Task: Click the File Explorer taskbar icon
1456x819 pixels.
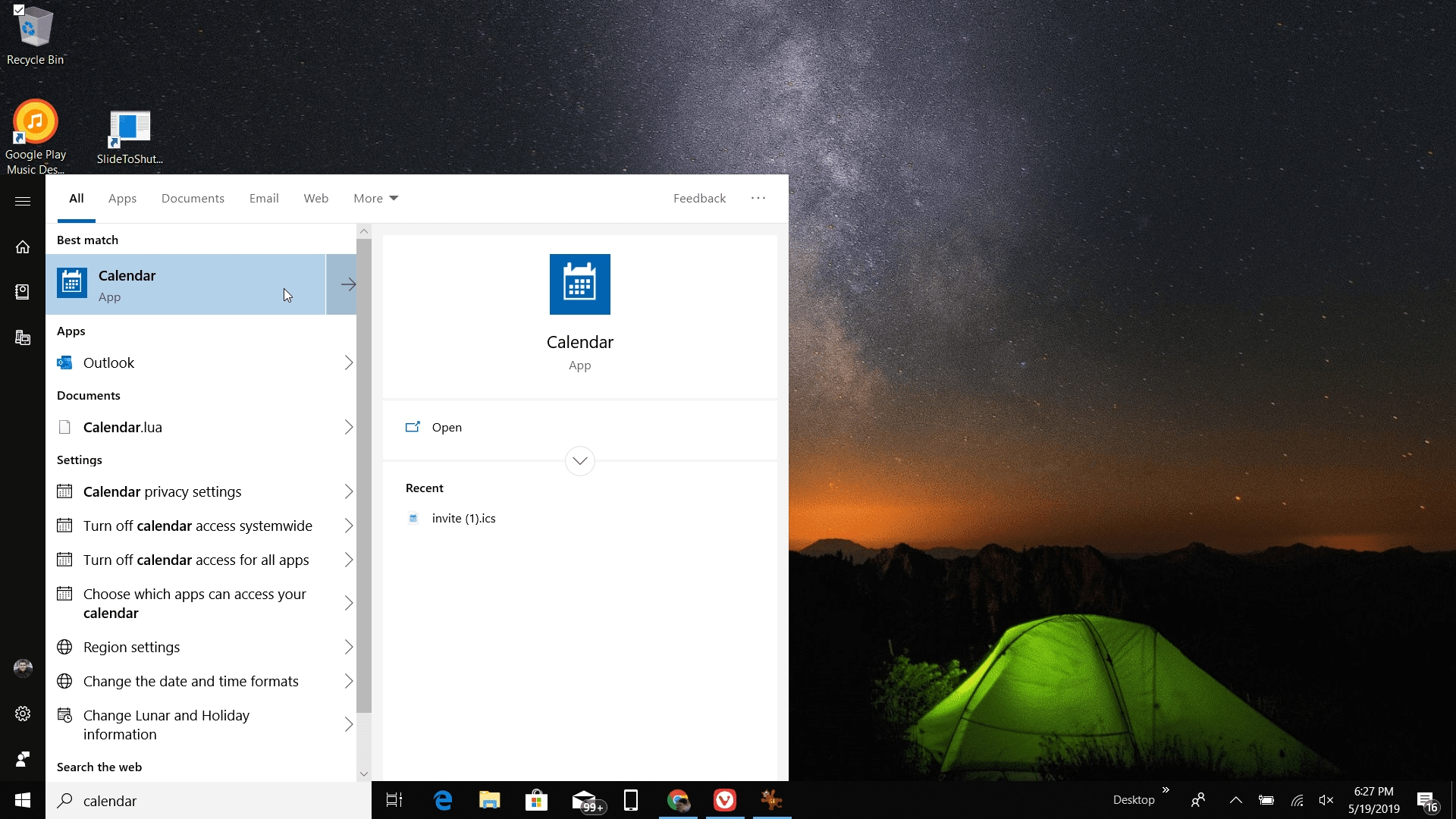Action: click(x=490, y=800)
